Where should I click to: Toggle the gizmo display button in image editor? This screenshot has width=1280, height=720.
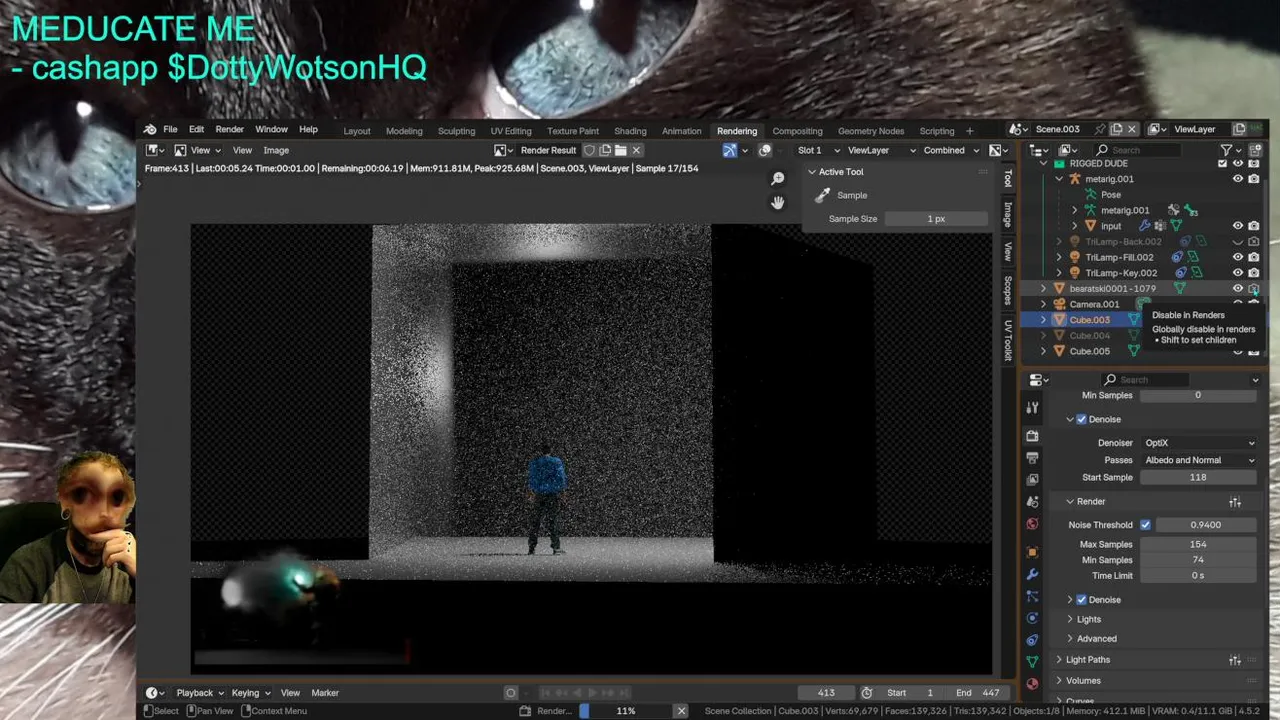(x=730, y=150)
